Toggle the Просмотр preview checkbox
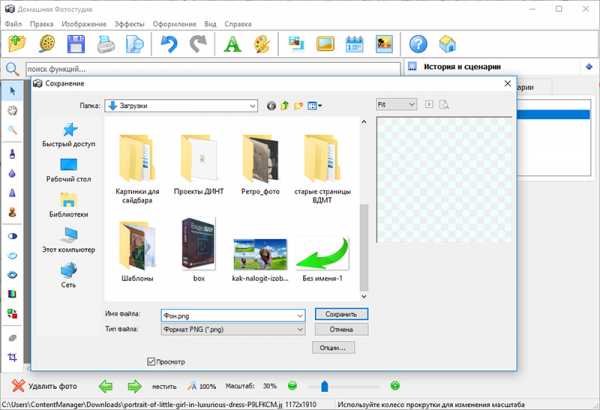 pyautogui.click(x=152, y=361)
